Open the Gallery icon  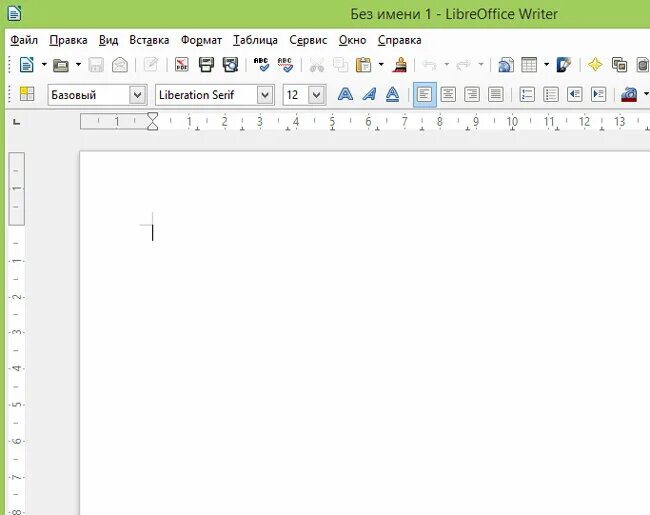click(619, 65)
